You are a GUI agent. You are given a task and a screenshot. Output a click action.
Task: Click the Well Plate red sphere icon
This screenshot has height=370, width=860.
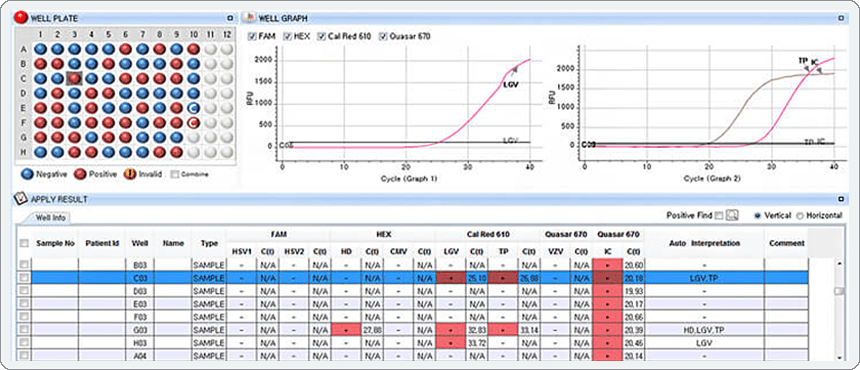[x=21, y=18]
